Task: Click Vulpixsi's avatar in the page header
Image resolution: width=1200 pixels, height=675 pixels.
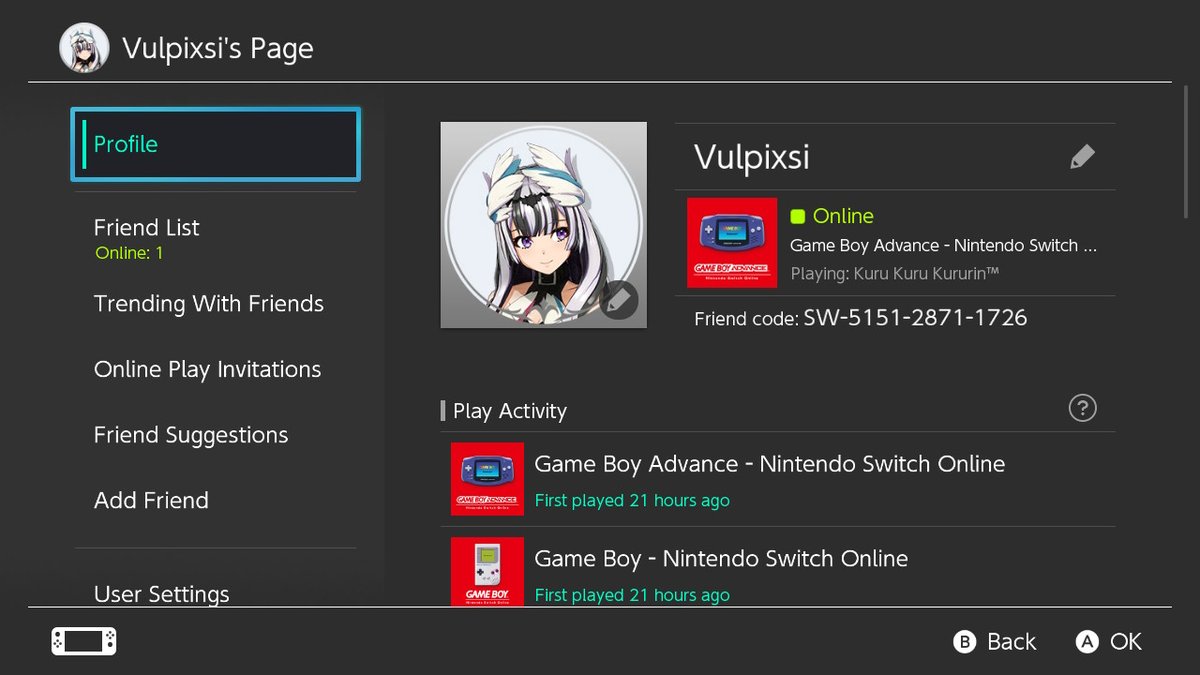Action: pos(84,46)
